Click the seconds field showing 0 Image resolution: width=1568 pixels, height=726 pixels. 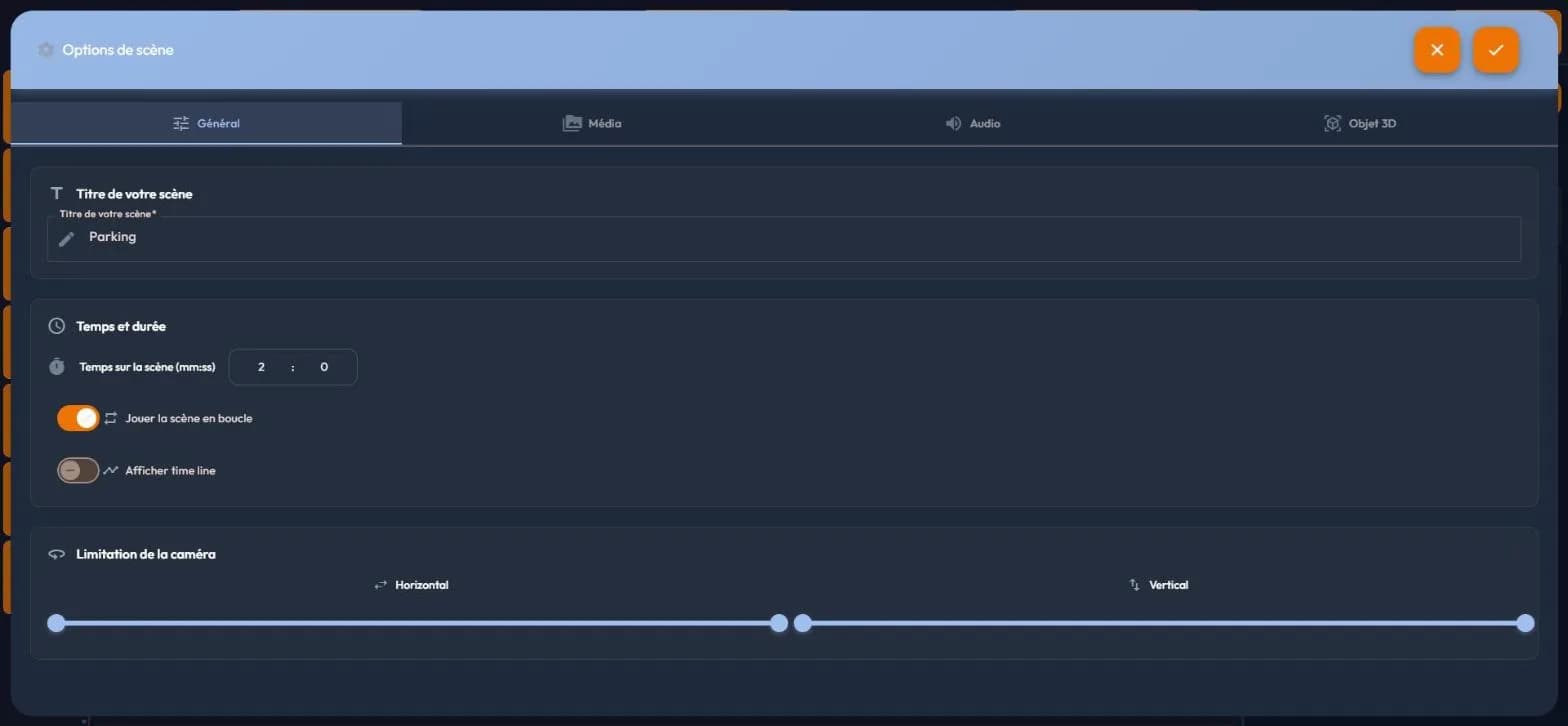(324, 367)
